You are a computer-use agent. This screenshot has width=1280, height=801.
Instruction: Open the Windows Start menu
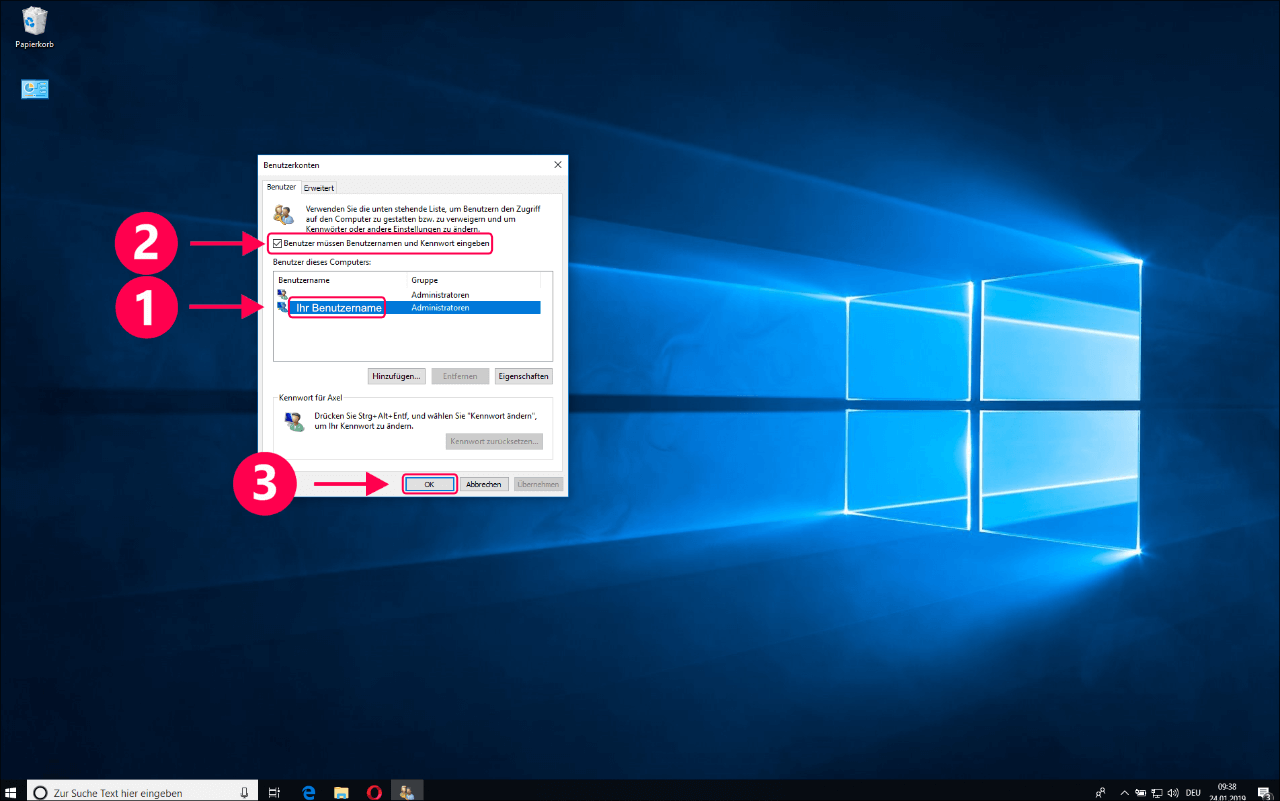pos(11,792)
